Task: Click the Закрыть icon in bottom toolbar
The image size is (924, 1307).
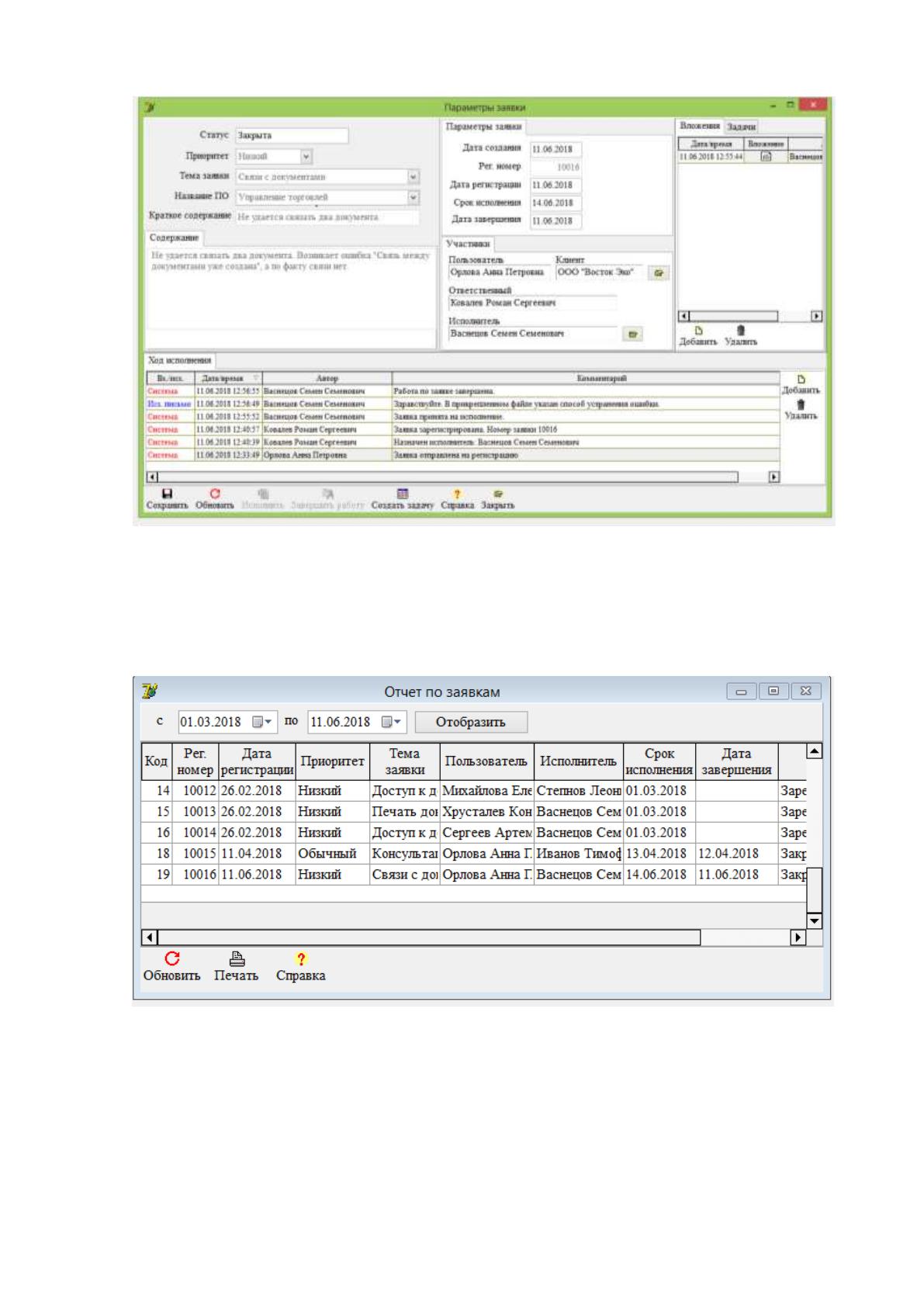Action: click(498, 494)
